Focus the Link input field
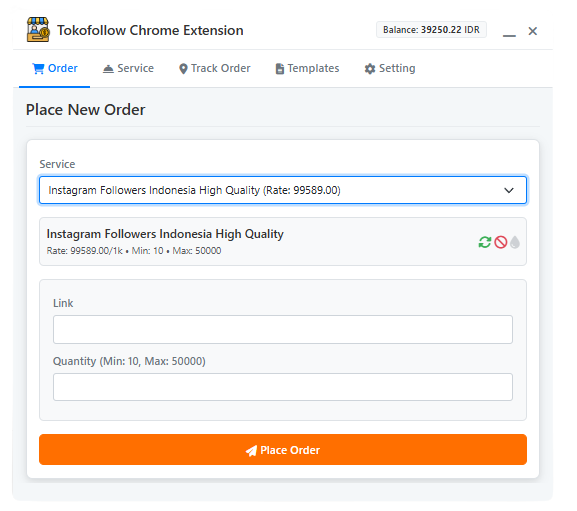Viewport: 577px width, 511px height. (x=283, y=329)
